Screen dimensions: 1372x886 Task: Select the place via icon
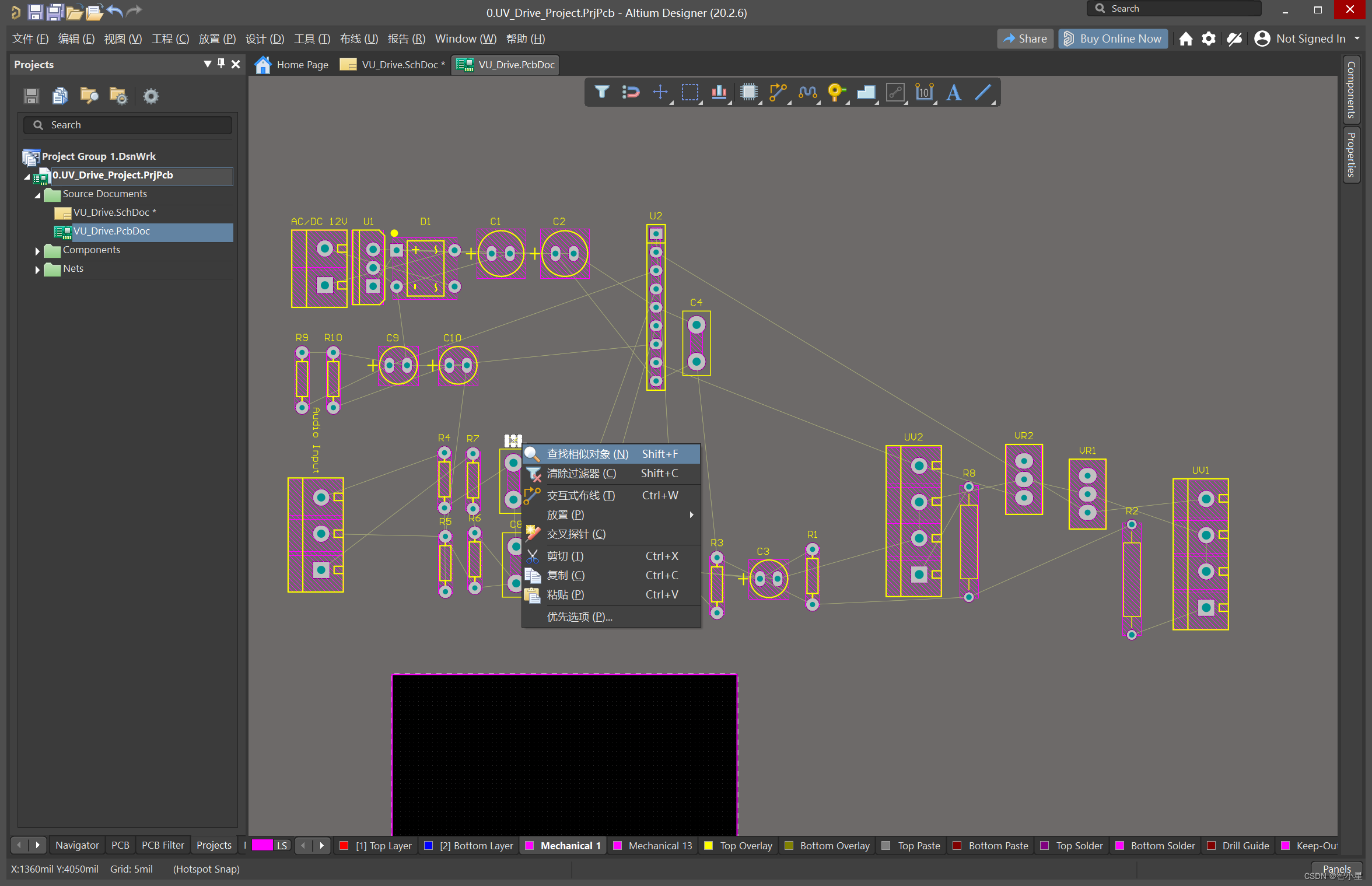(x=836, y=92)
